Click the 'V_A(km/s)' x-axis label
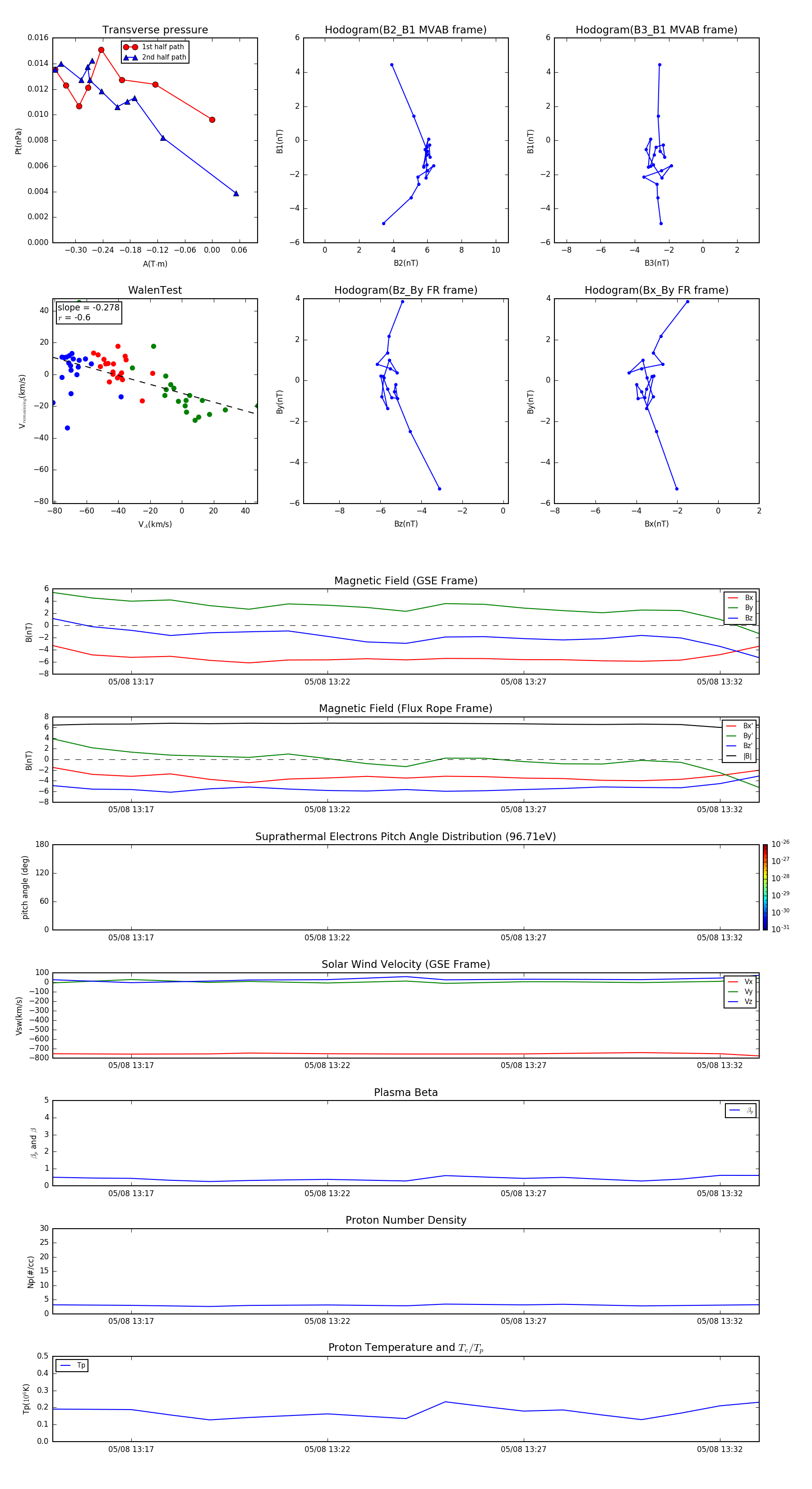This screenshot has width=812, height=1489. pos(155,524)
